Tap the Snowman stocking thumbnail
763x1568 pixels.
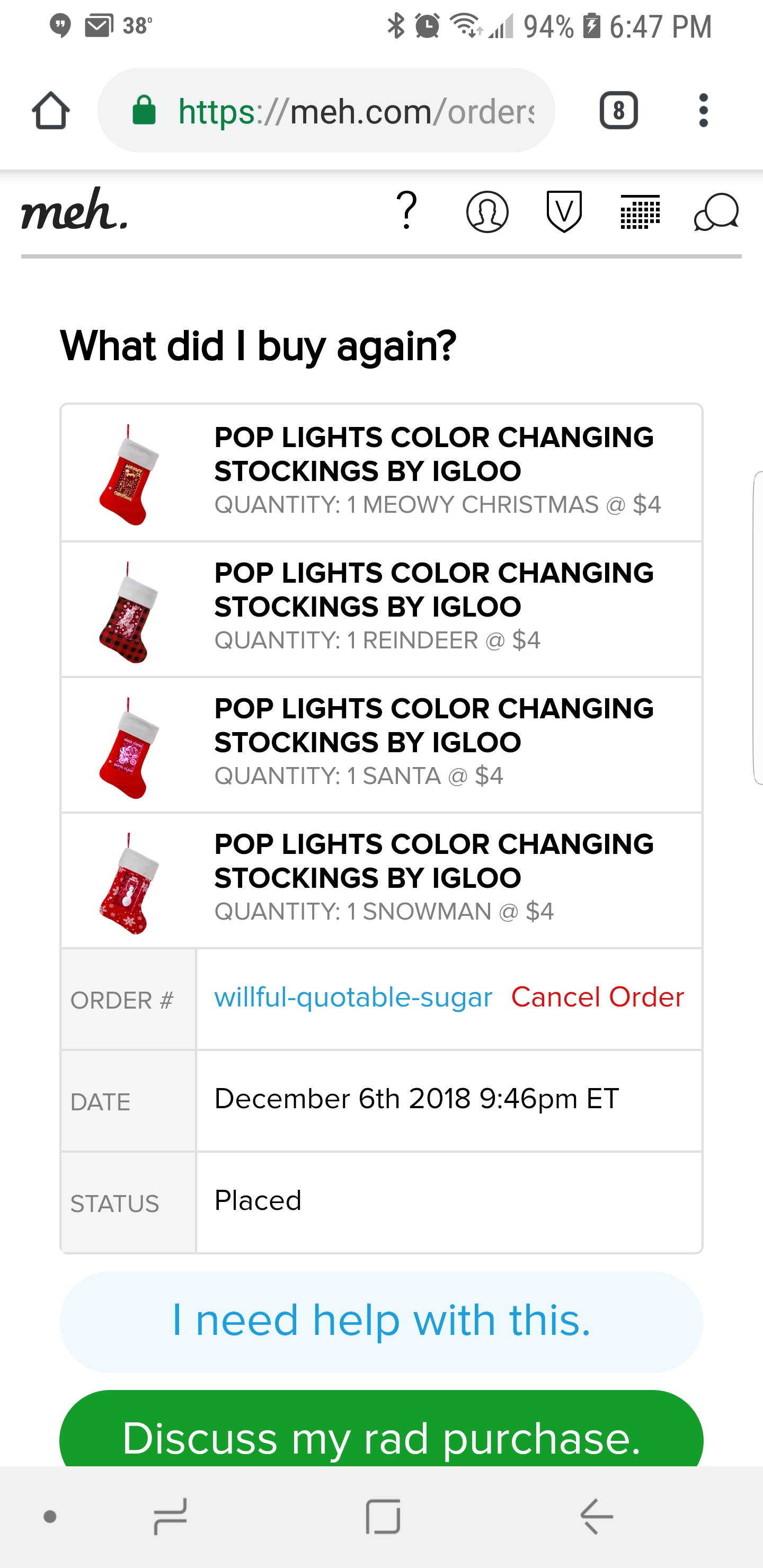[x=128, y=883]
